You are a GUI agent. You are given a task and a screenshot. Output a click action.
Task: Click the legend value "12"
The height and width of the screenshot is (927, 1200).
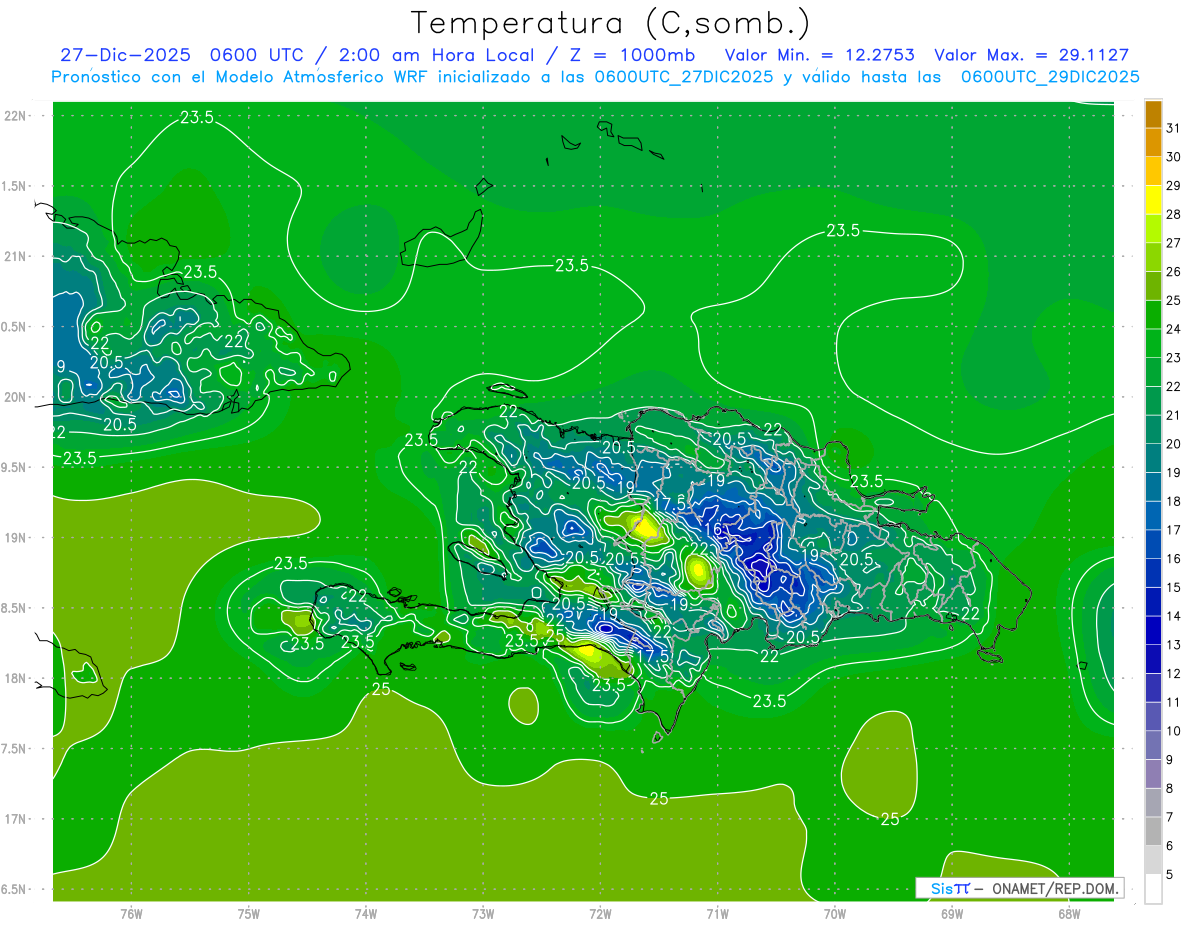1174,674
